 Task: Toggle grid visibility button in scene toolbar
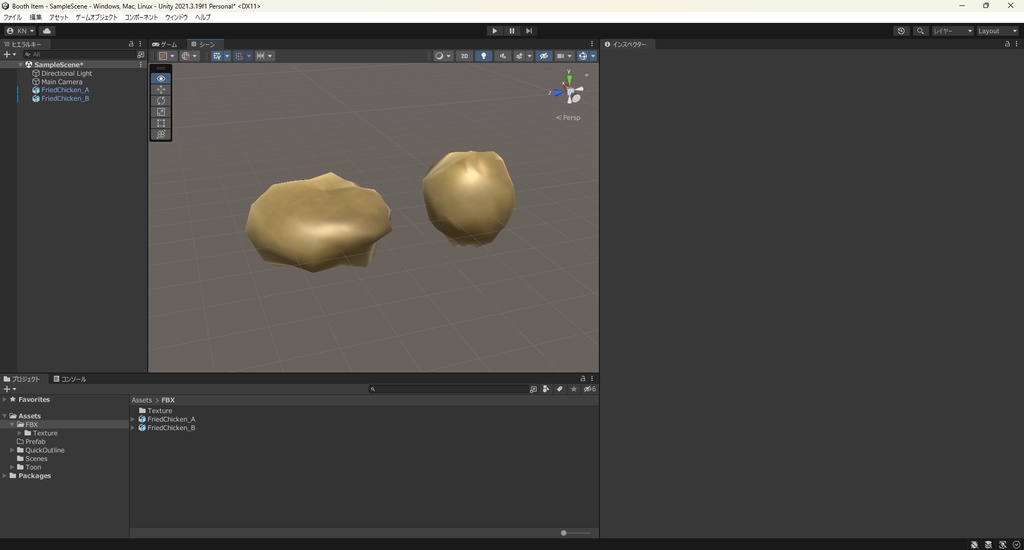(217, 56)
